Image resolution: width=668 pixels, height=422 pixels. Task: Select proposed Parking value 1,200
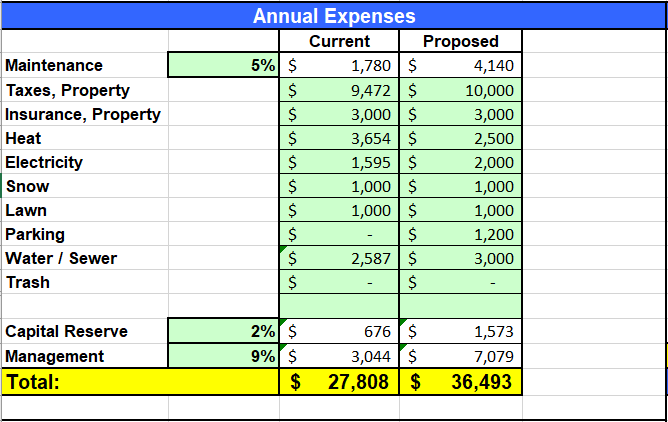(461, 234)
